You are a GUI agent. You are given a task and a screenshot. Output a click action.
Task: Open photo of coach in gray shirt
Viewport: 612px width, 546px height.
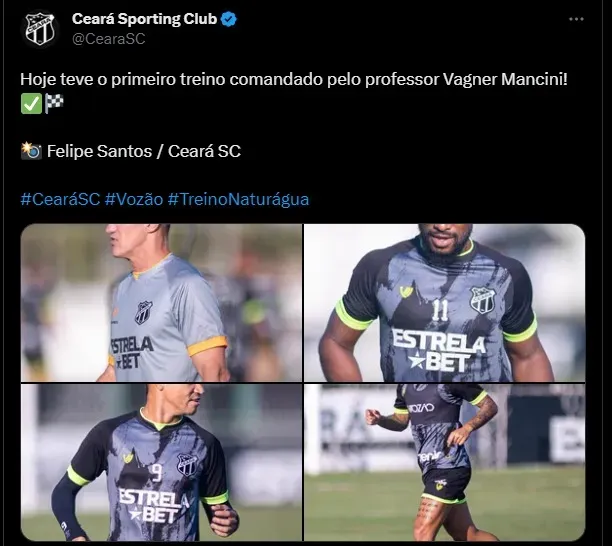pos(161,302)
